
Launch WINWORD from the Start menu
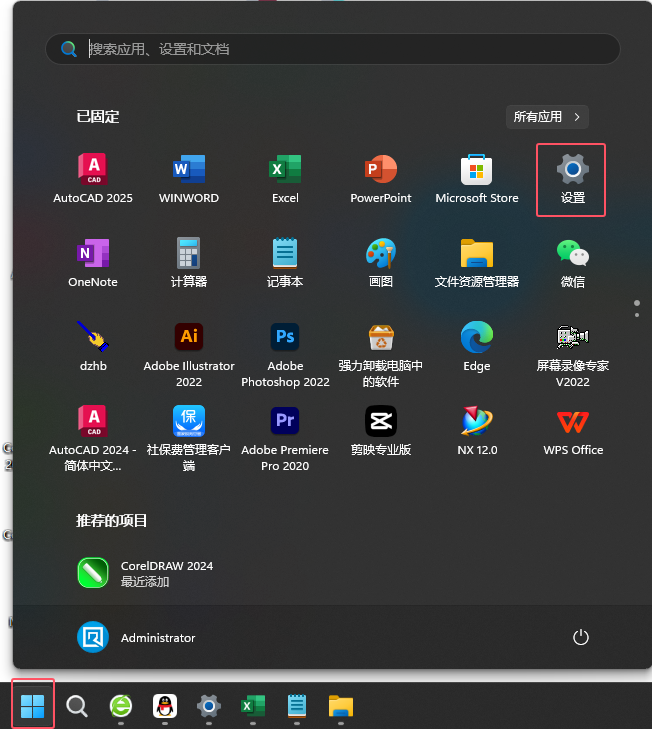click(x=189, y=179)
